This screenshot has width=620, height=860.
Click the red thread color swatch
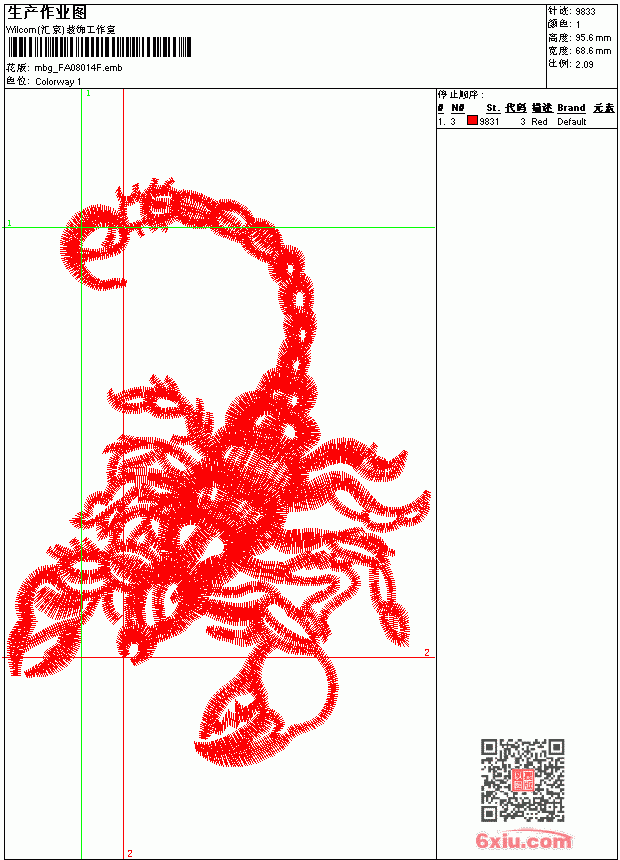(472, 121)
